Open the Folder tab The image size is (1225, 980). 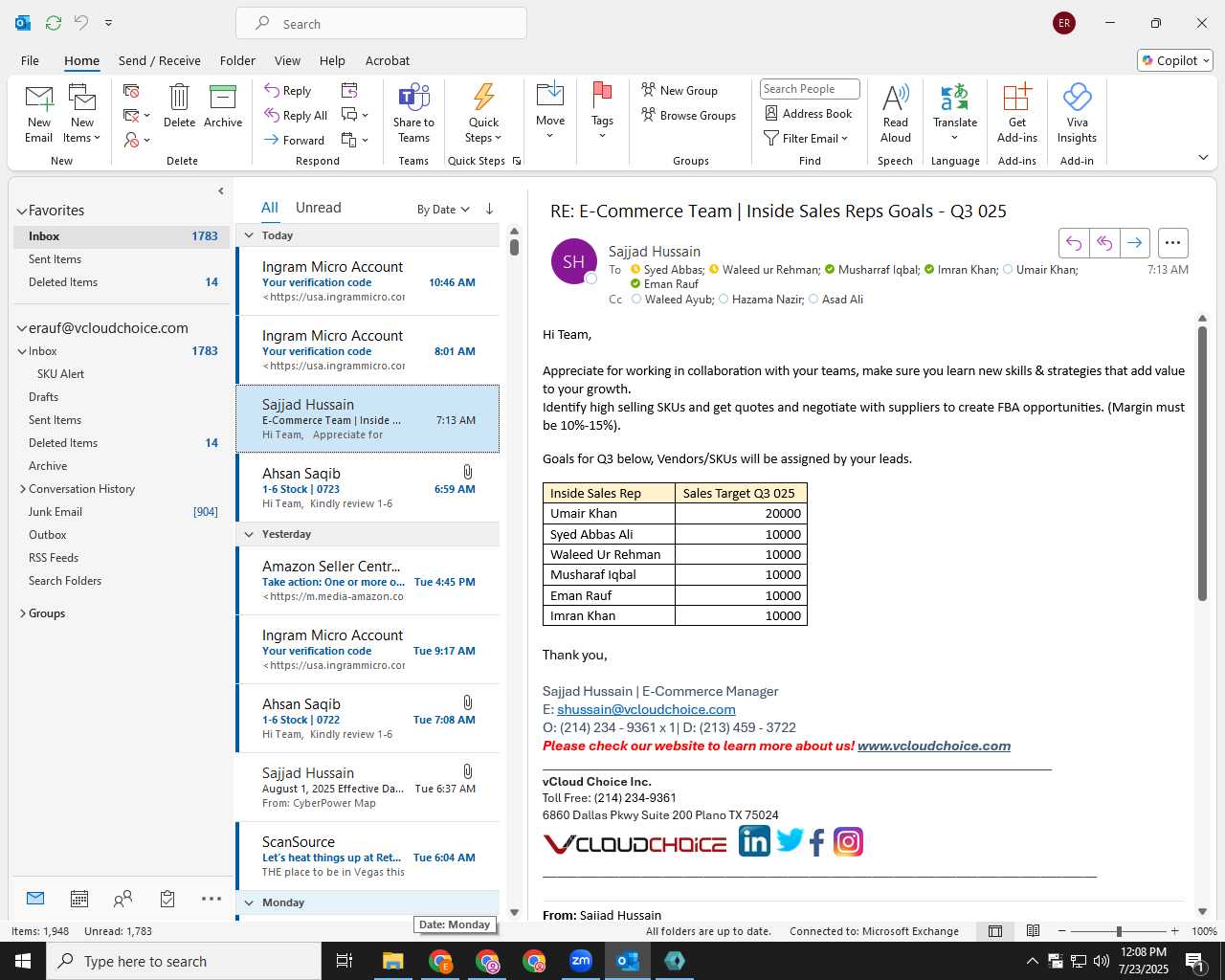point(237,60)
